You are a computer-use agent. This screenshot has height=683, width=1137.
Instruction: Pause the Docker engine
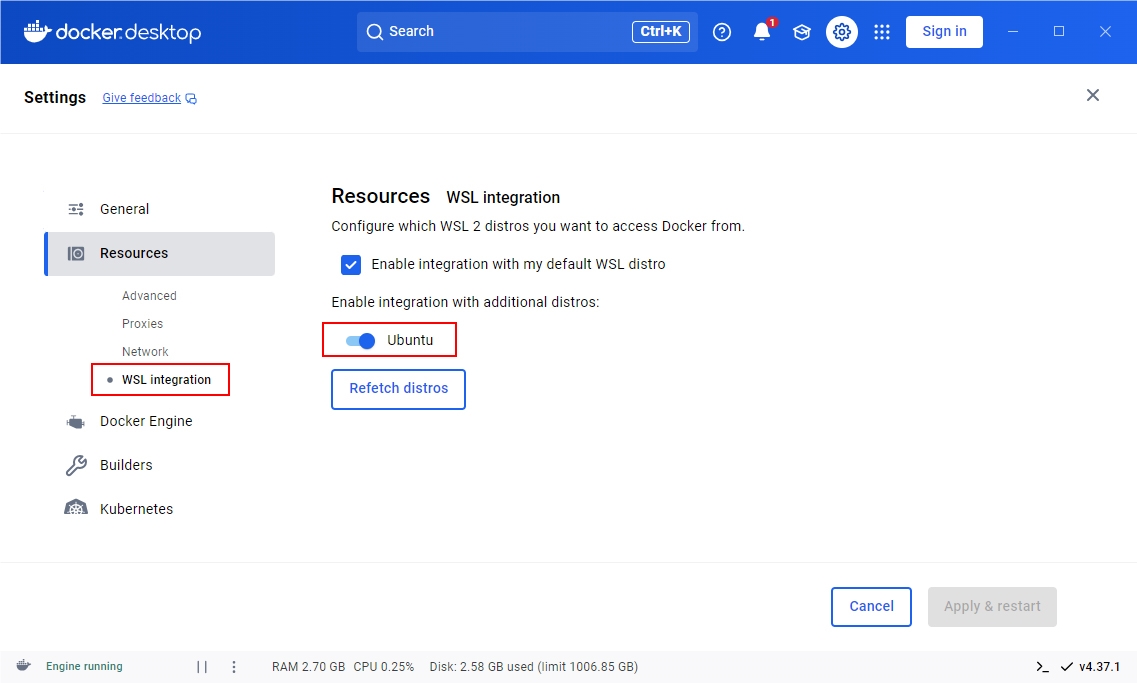pos(202,666)
